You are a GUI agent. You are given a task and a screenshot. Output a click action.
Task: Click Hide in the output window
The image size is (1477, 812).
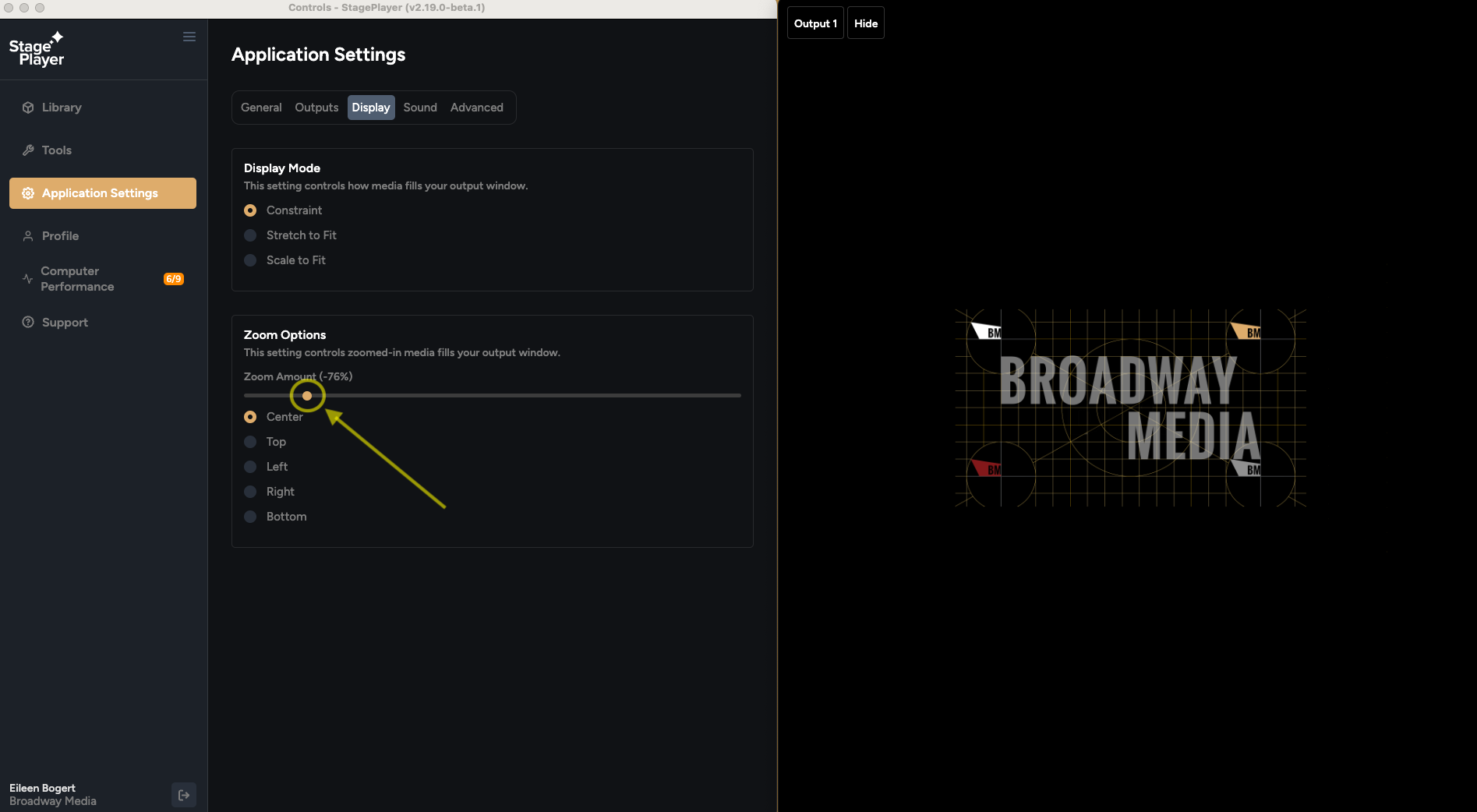click(866, 23)
